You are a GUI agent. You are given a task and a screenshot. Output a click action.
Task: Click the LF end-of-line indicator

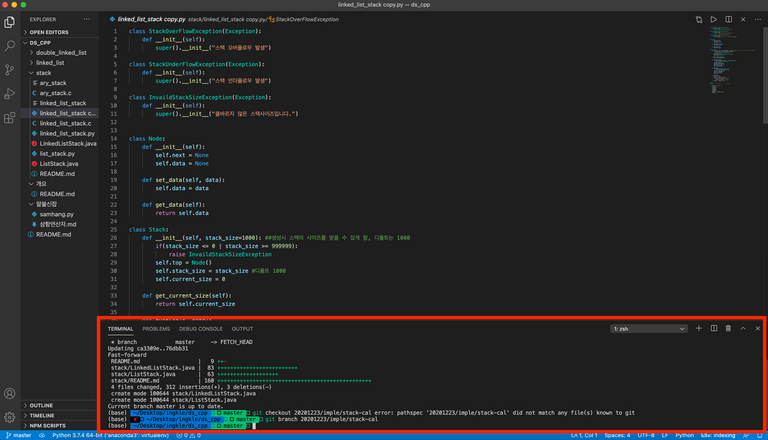click(x=665, y=435)
